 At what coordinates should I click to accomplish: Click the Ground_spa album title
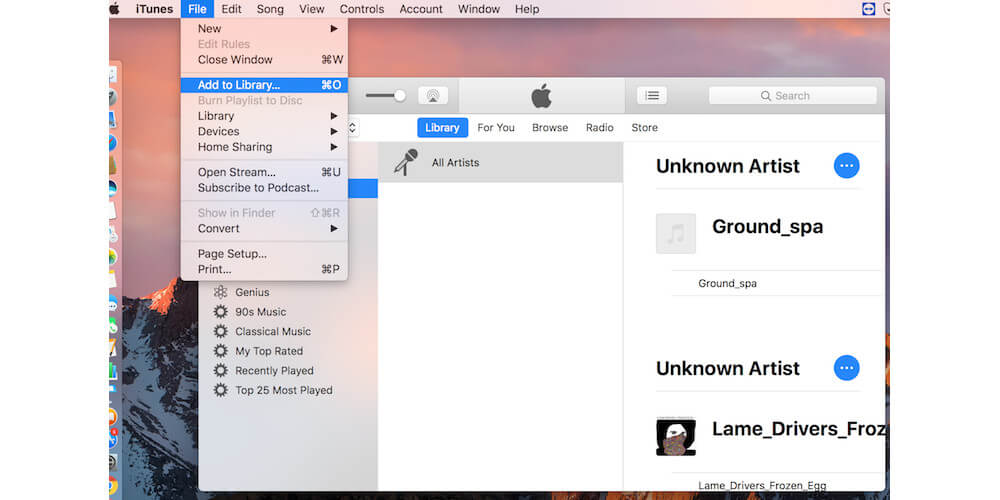pyautogui.click(x=767, y=226)
